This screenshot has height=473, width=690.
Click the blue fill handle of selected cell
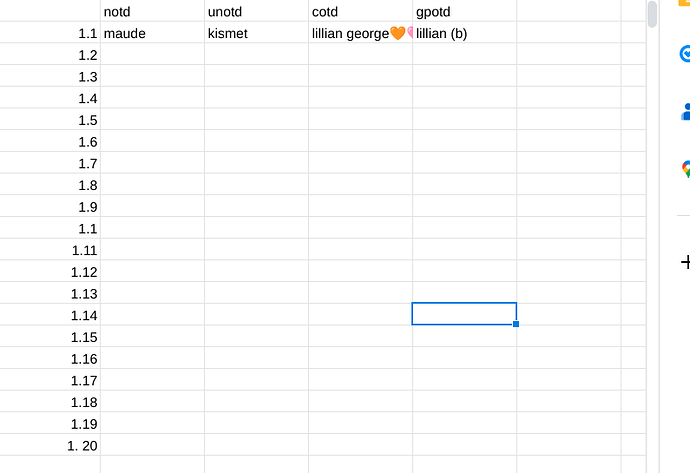tap(516, 324)
